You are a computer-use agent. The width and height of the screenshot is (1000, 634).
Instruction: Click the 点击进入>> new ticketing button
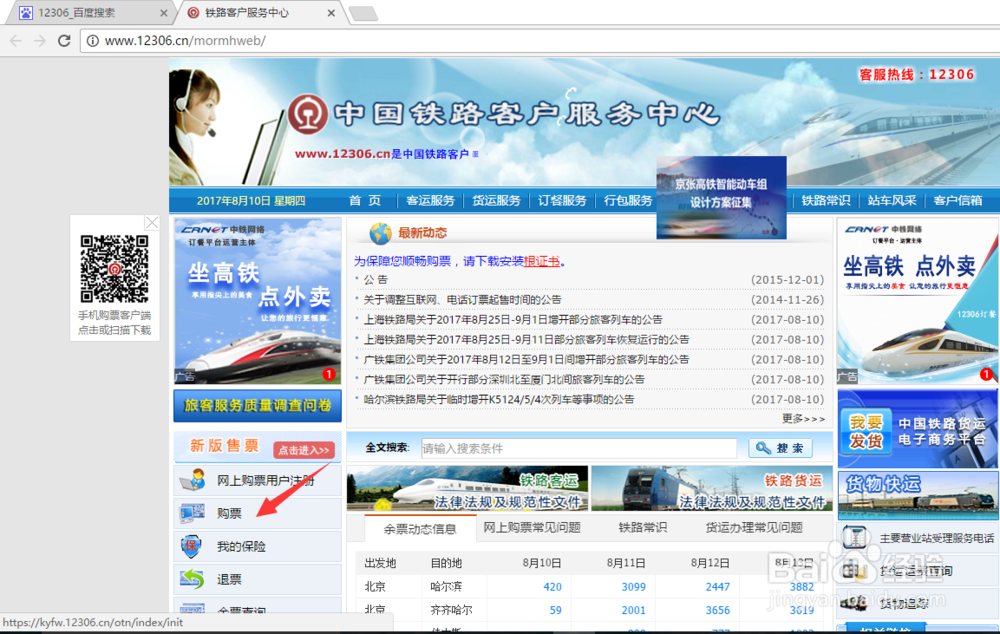pyautogui.click(x=304, y=450)
